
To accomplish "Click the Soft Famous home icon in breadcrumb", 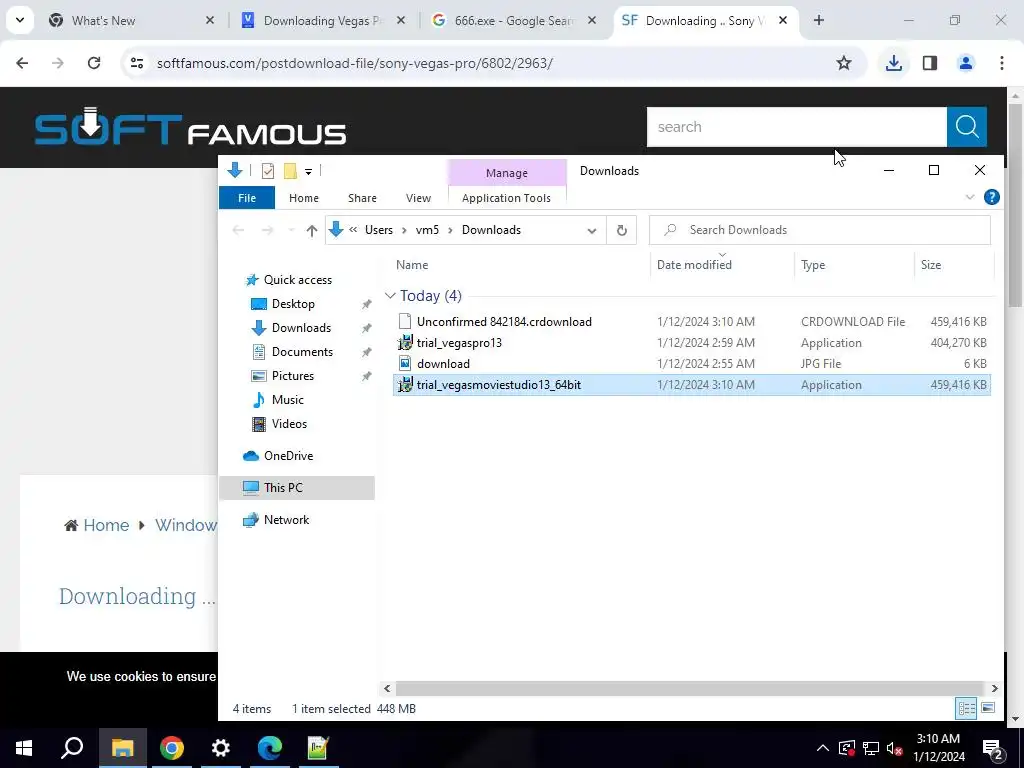I will (x=71, y=525).
